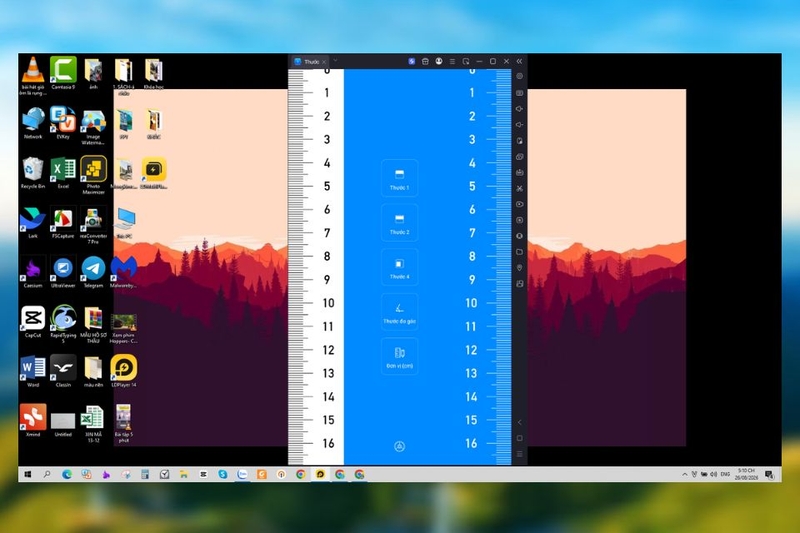Viewport: 800px width, 533px height.
Task: Close the Thước tab
Action: point(324,62)
